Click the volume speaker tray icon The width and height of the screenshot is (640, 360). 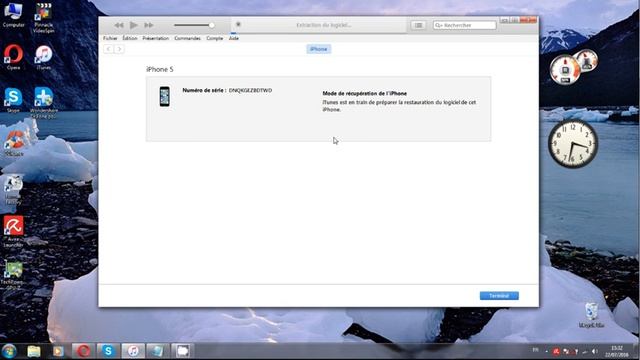595,351
